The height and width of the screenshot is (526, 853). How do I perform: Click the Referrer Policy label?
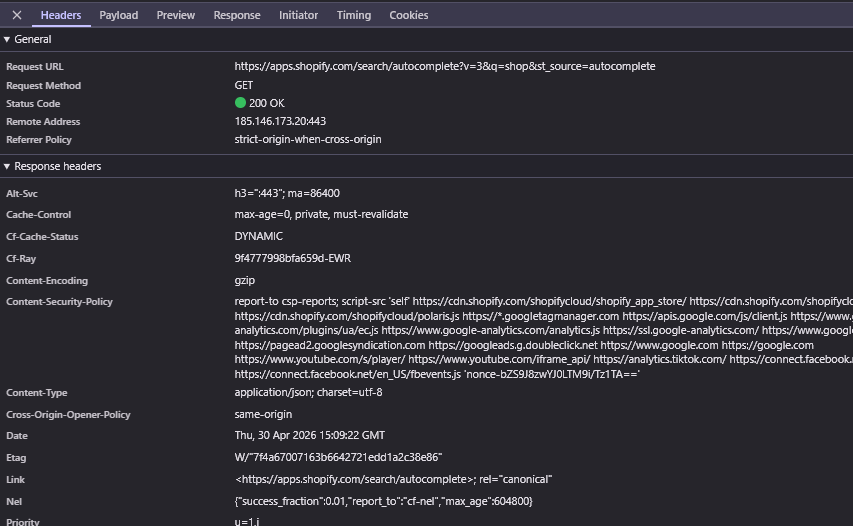tap(39, 140)
